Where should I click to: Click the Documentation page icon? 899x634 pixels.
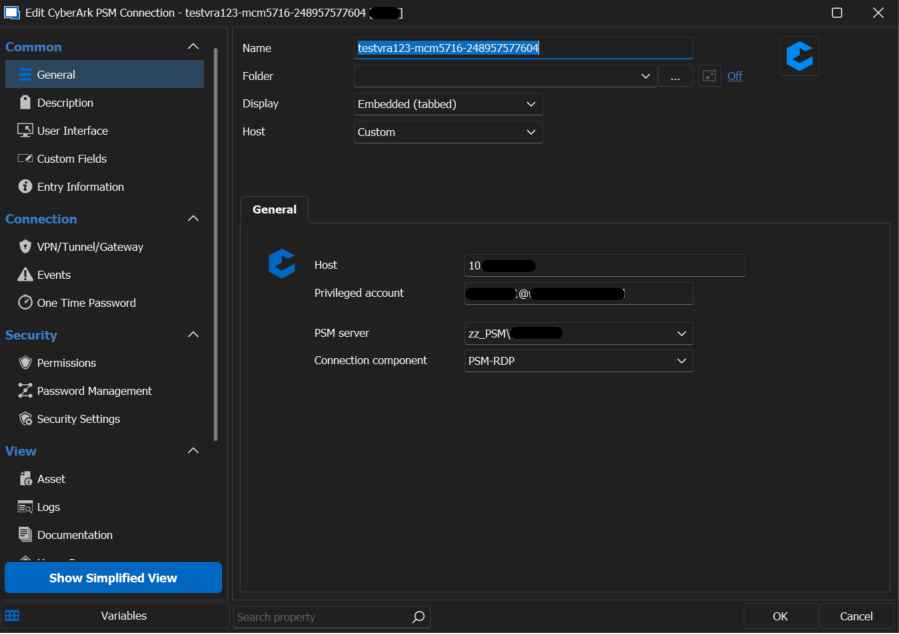coord(25,534)
